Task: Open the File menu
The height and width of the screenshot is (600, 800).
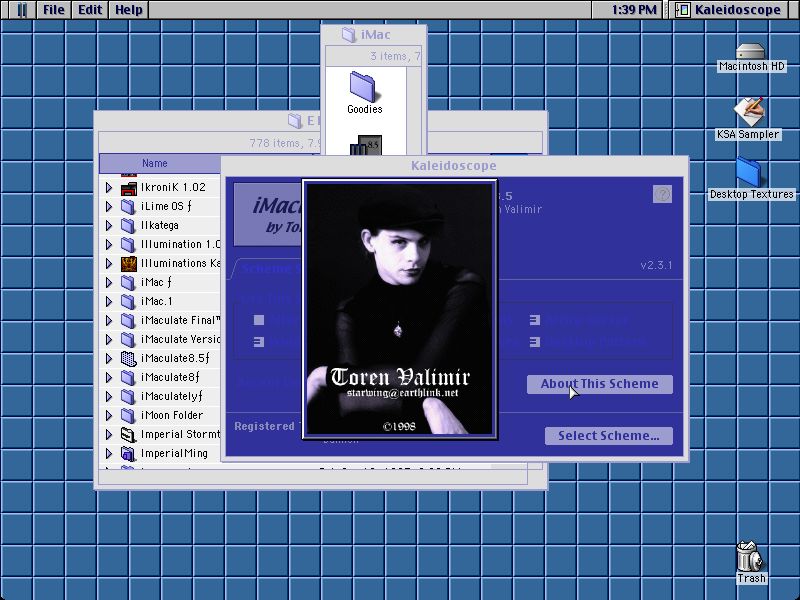Action: tap(54, 10)
